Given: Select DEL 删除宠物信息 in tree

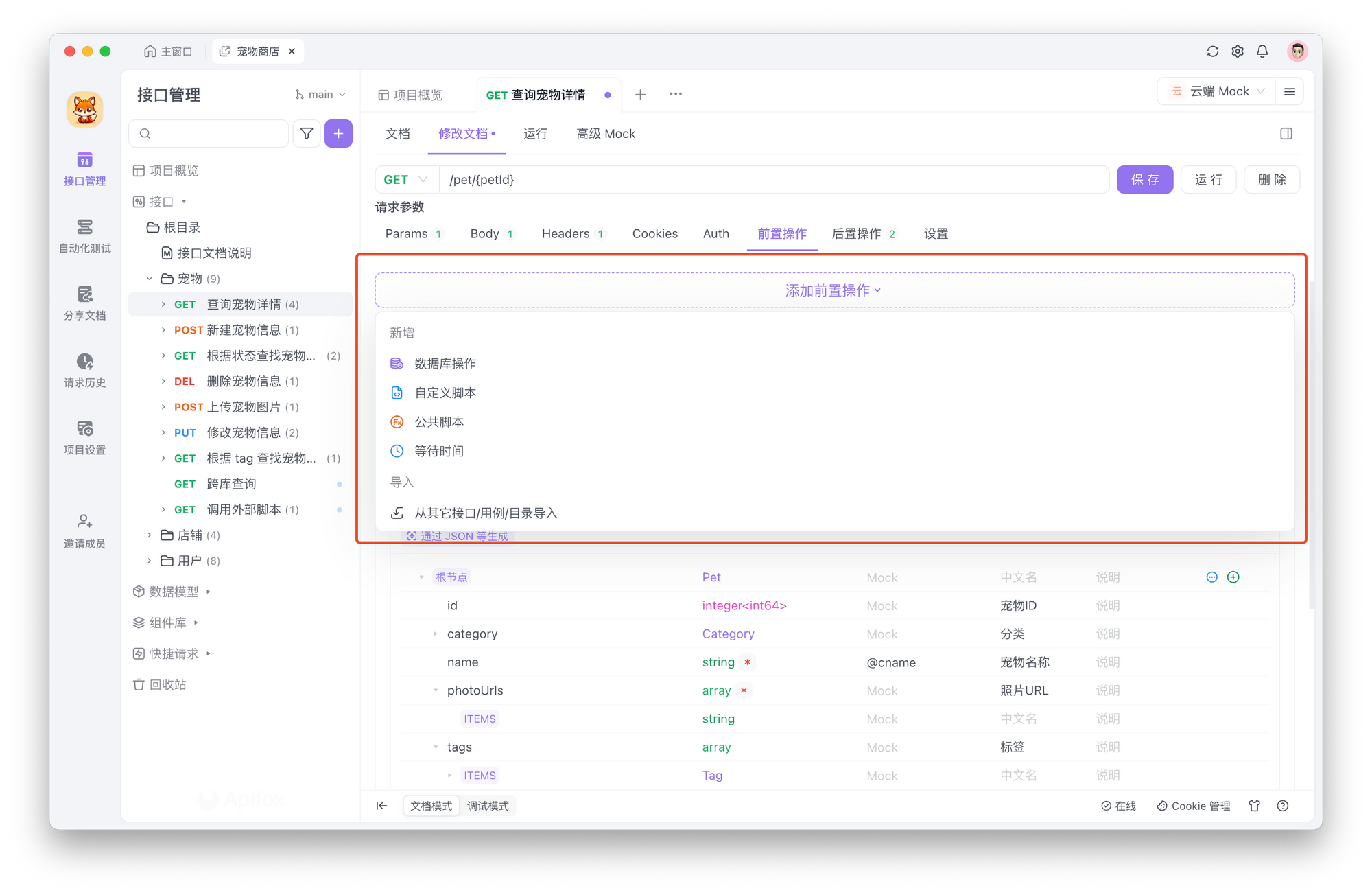Looking at the screenshot, I should click(x=240, y=382).
